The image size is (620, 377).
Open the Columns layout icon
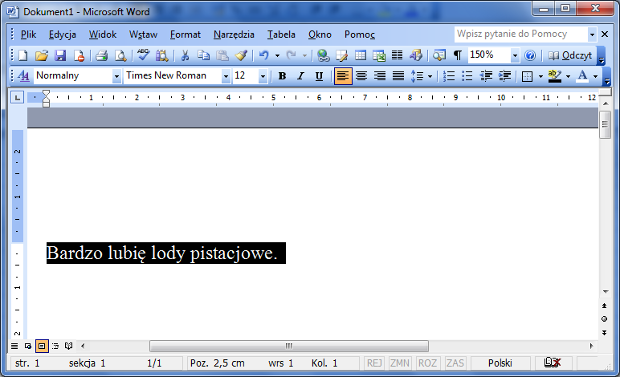pyautogui.click(x=397, y=55)
